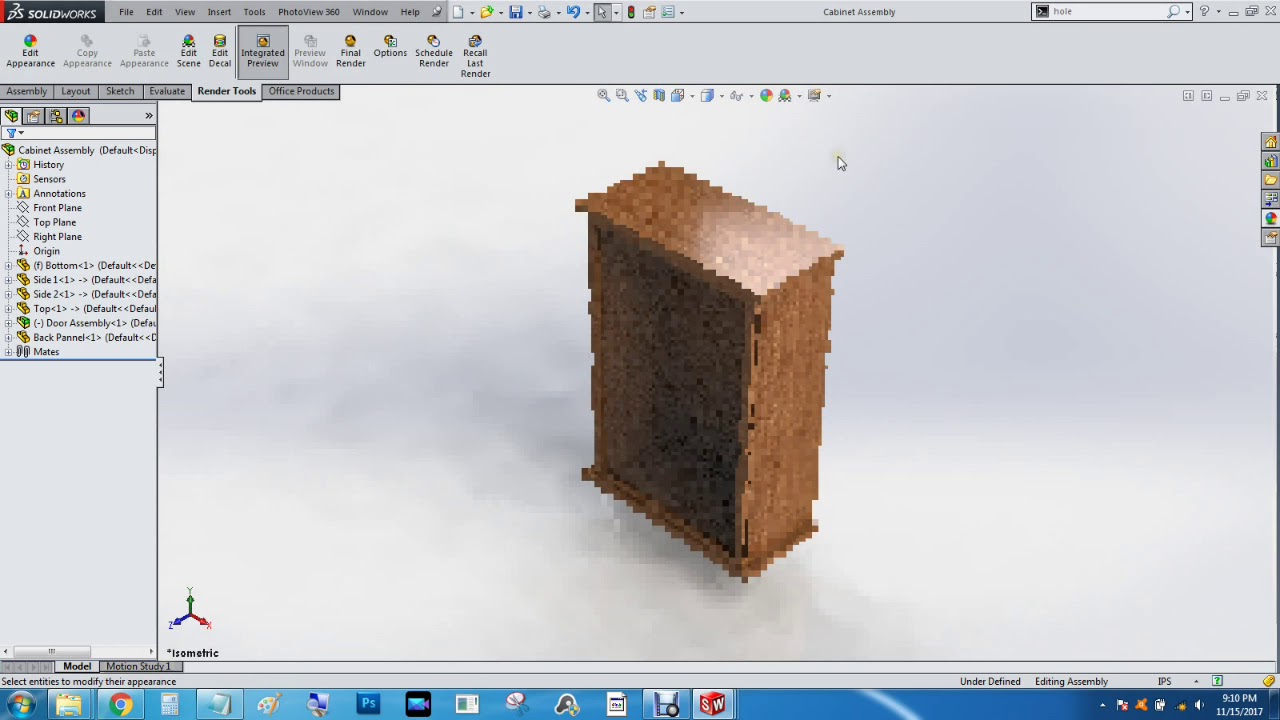This screenshot has width=1280, height=720.
Task: Start Final Render
Action: coord(350,52)
